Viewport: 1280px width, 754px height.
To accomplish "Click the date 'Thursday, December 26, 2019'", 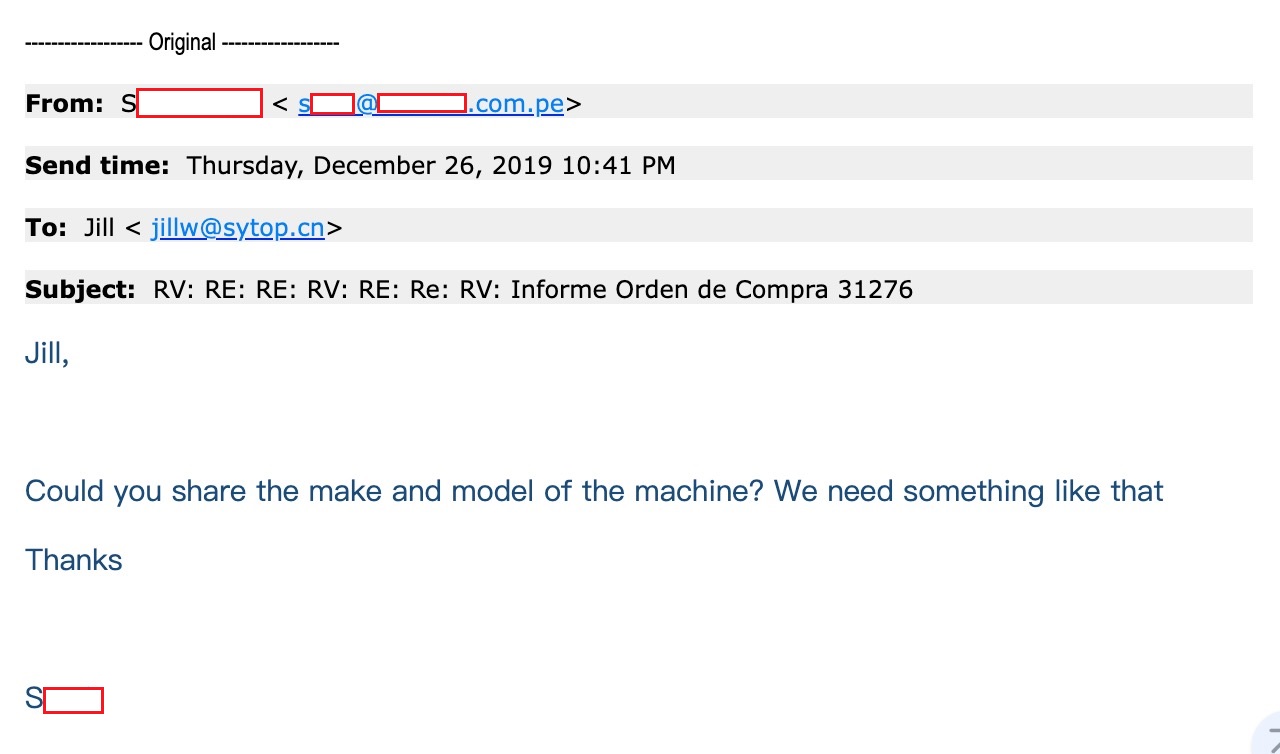I will click(x=370, y=165).
